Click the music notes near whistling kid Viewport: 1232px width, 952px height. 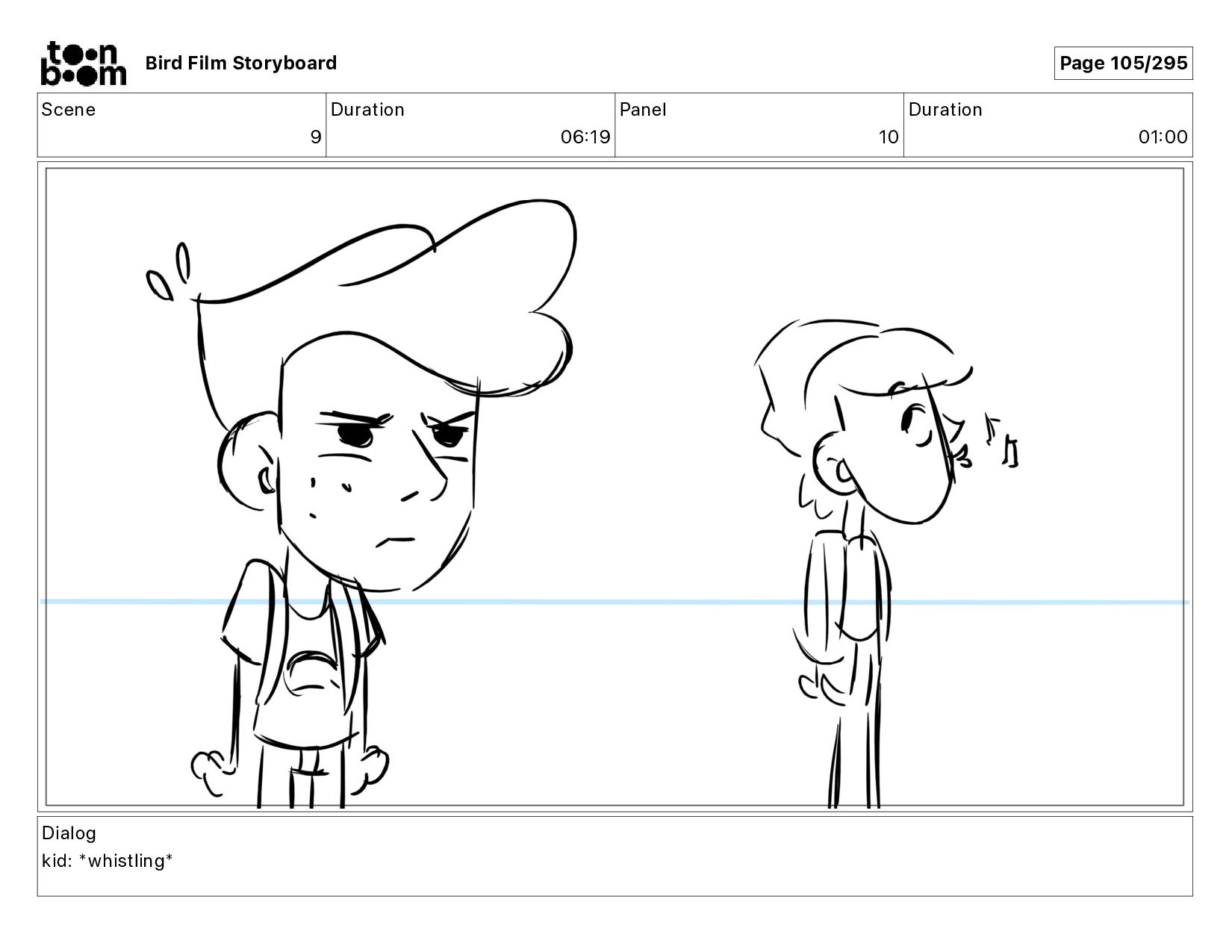coord(1002,442)
